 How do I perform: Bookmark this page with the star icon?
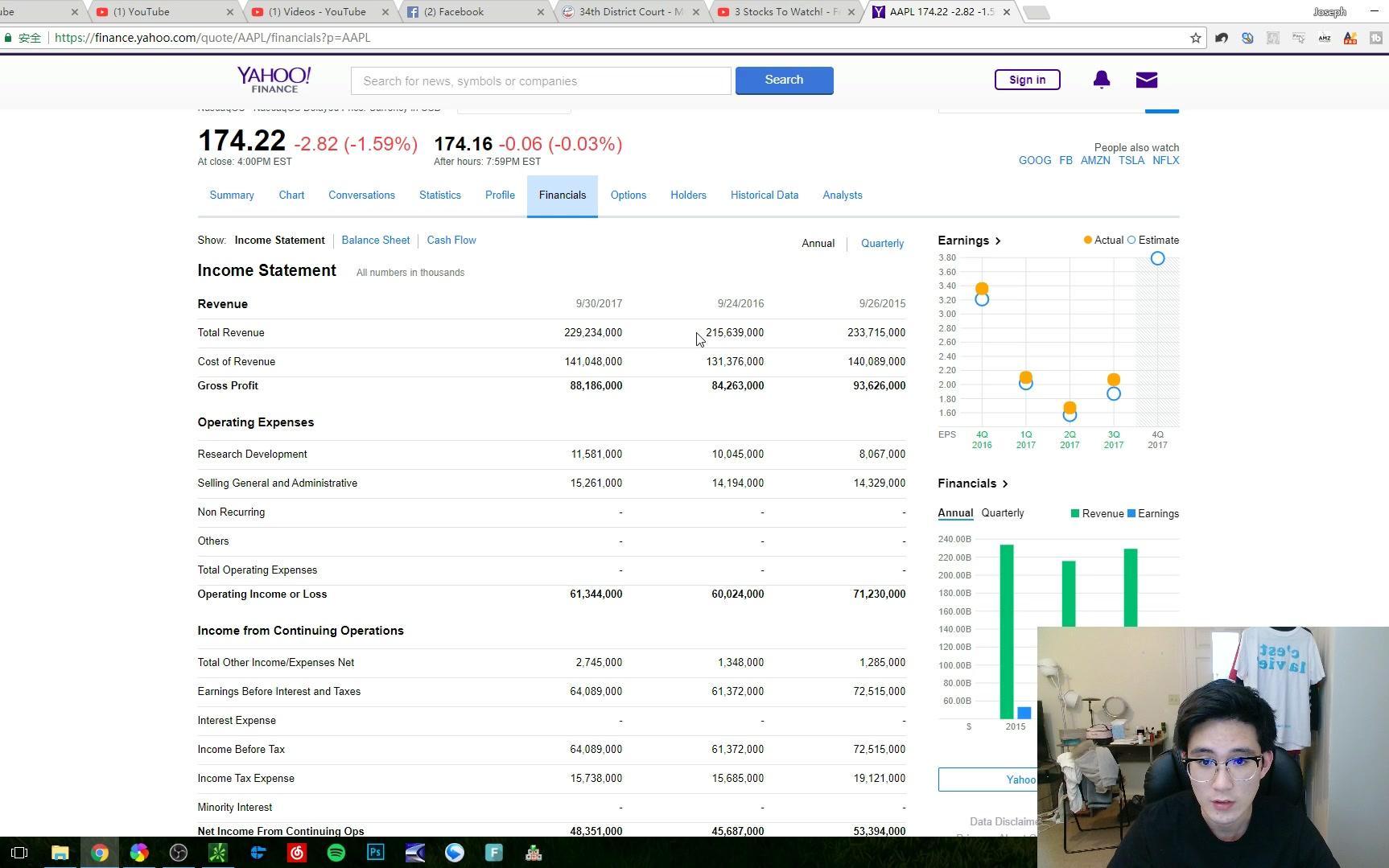coord(1196,38)
